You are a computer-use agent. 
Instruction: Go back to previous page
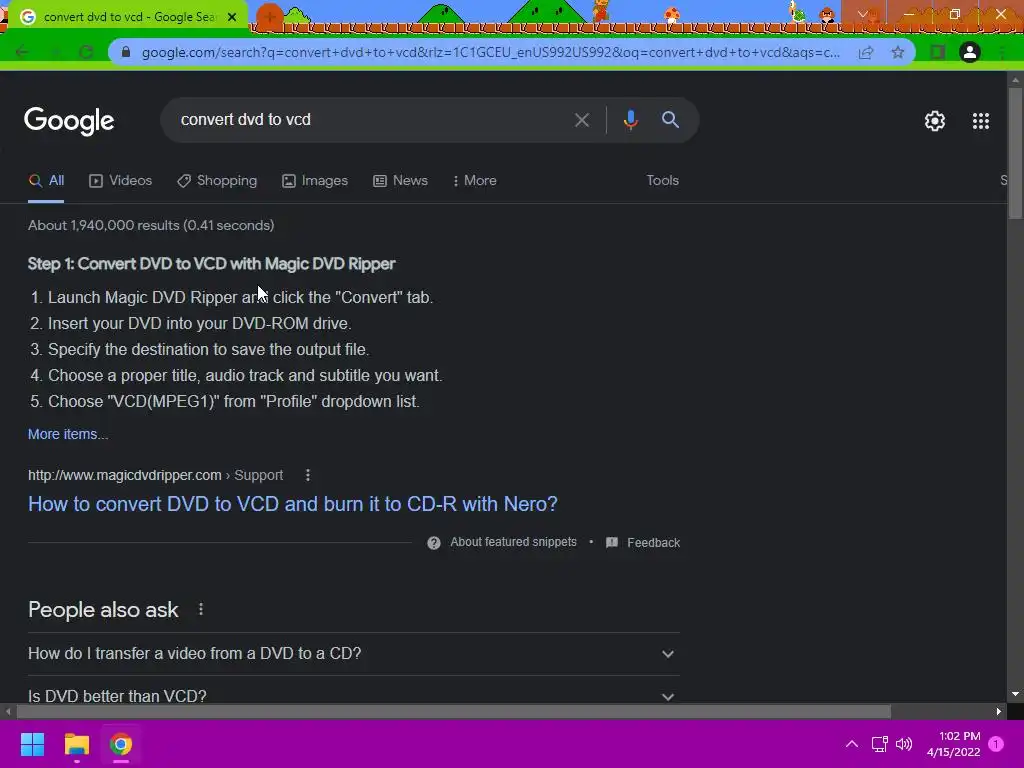click(22, 52)
